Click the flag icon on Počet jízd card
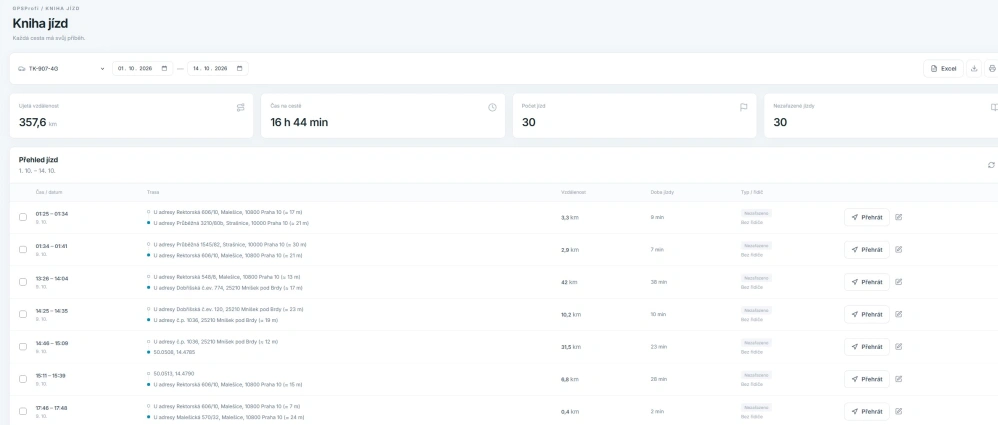Image resolution: width=998 pixels, height=425 pixels. click(743, 108)
